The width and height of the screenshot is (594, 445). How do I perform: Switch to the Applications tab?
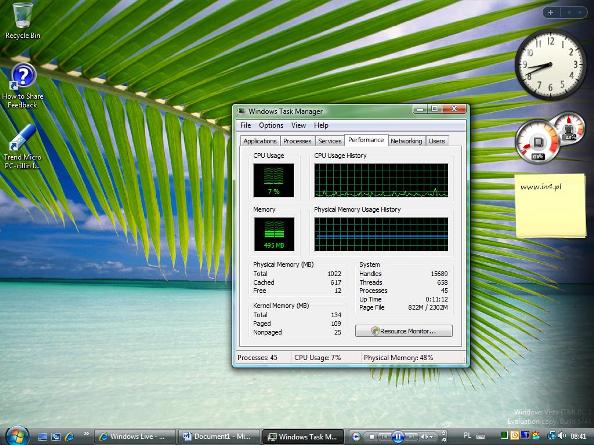(260, 141)
